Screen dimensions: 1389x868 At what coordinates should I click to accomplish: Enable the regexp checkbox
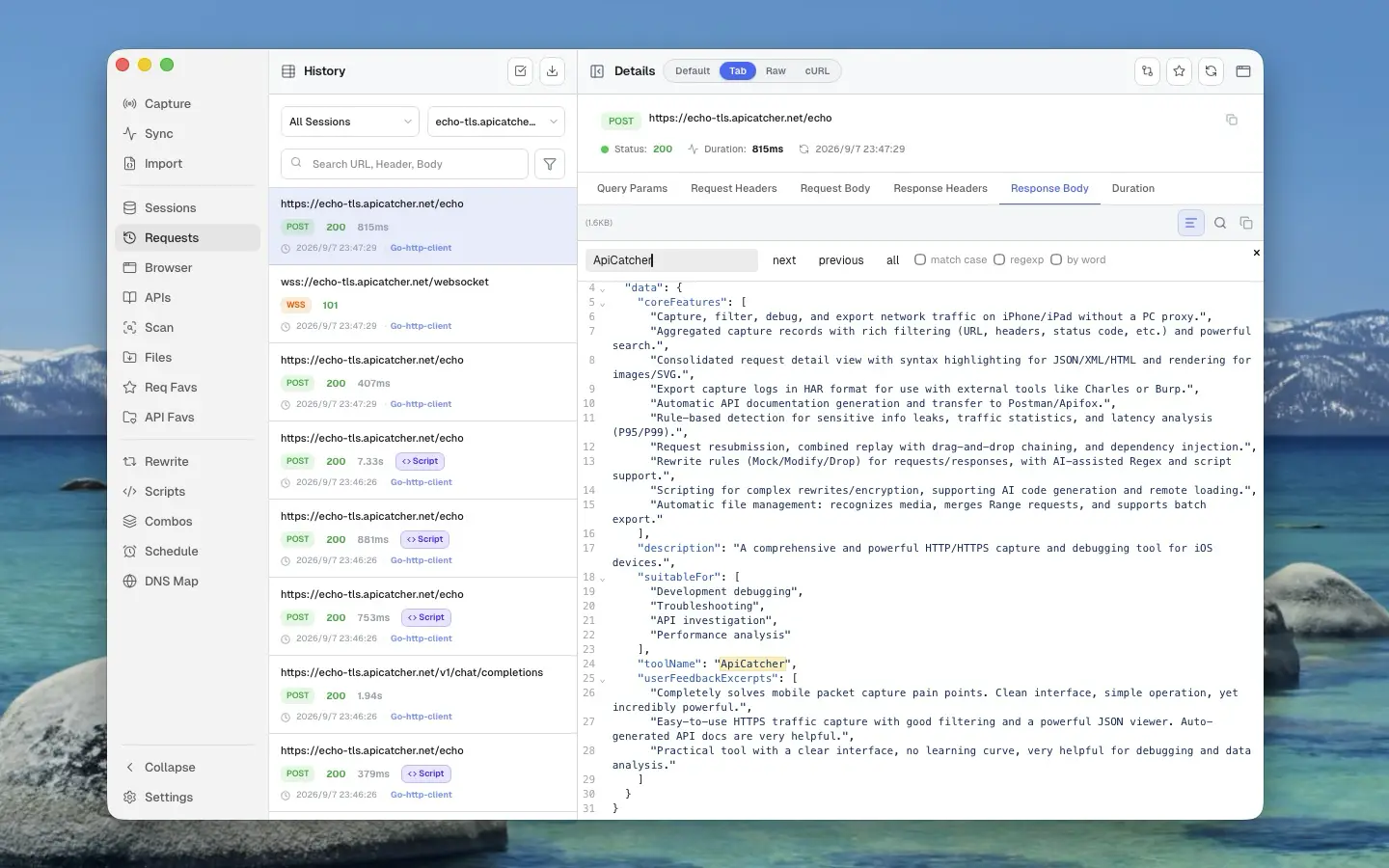point(999,259)
